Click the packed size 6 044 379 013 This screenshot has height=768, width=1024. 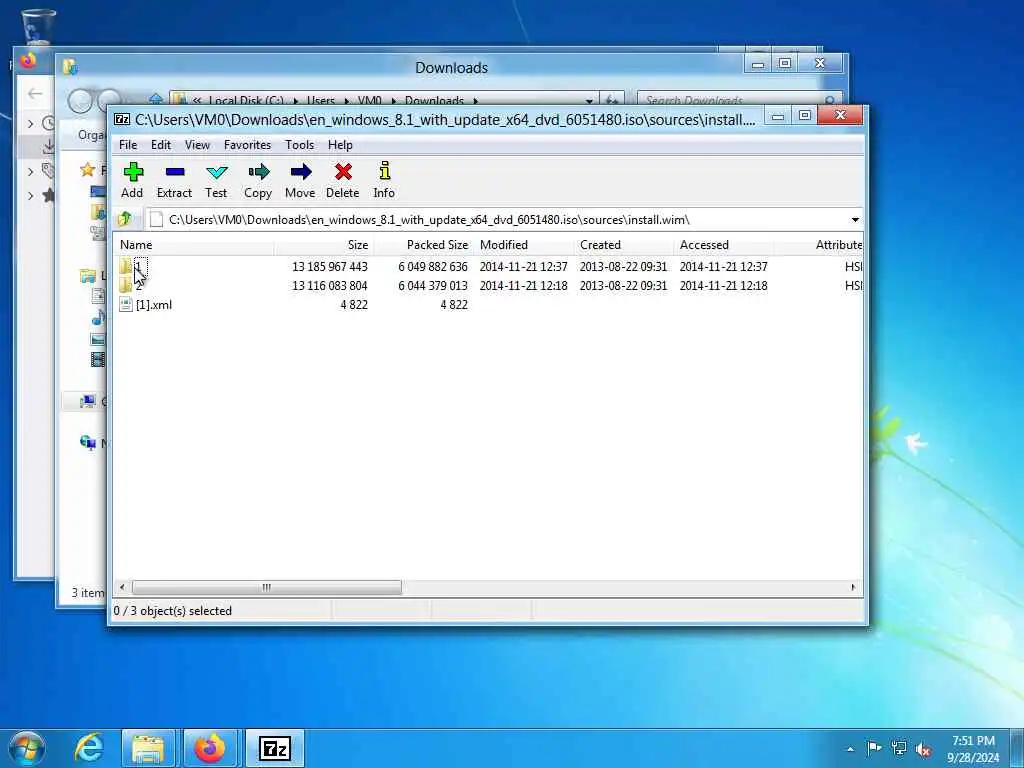(433, 285)
